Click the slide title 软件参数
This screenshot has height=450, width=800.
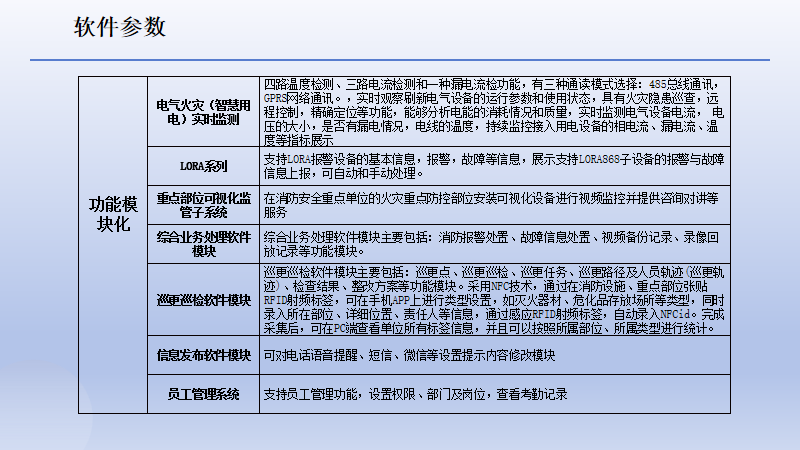tap(120, 27)
